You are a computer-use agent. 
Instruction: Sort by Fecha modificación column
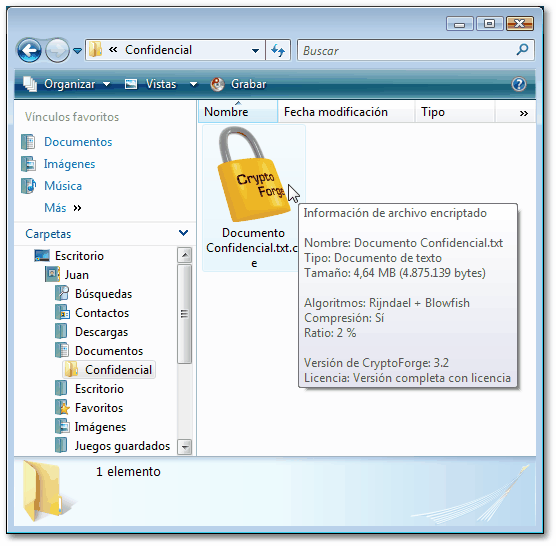tap(346, 112)
